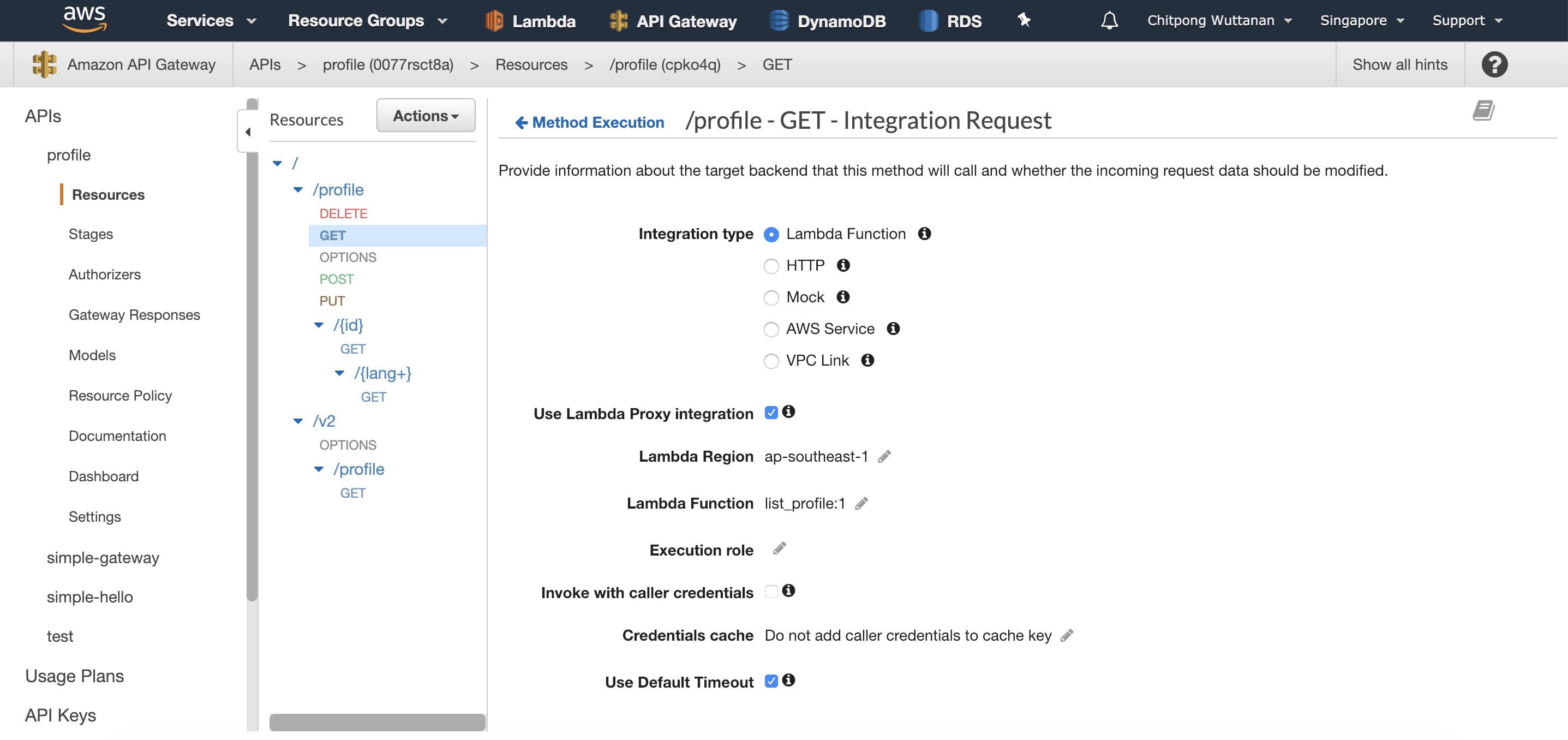Show info icon next to AWS Service
The image size is (1568, 740).
893,329
